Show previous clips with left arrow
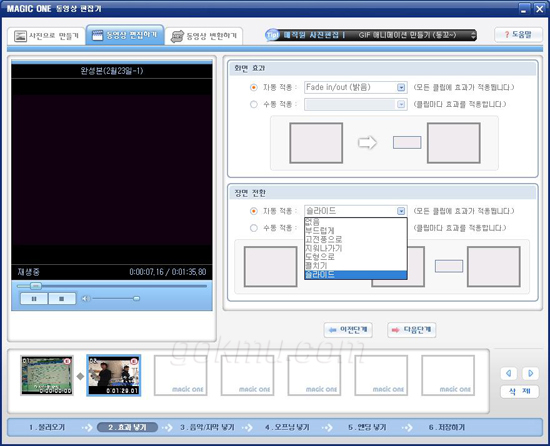Image resolution: width=550 pixels, height=446 pixels. (509, 373)
